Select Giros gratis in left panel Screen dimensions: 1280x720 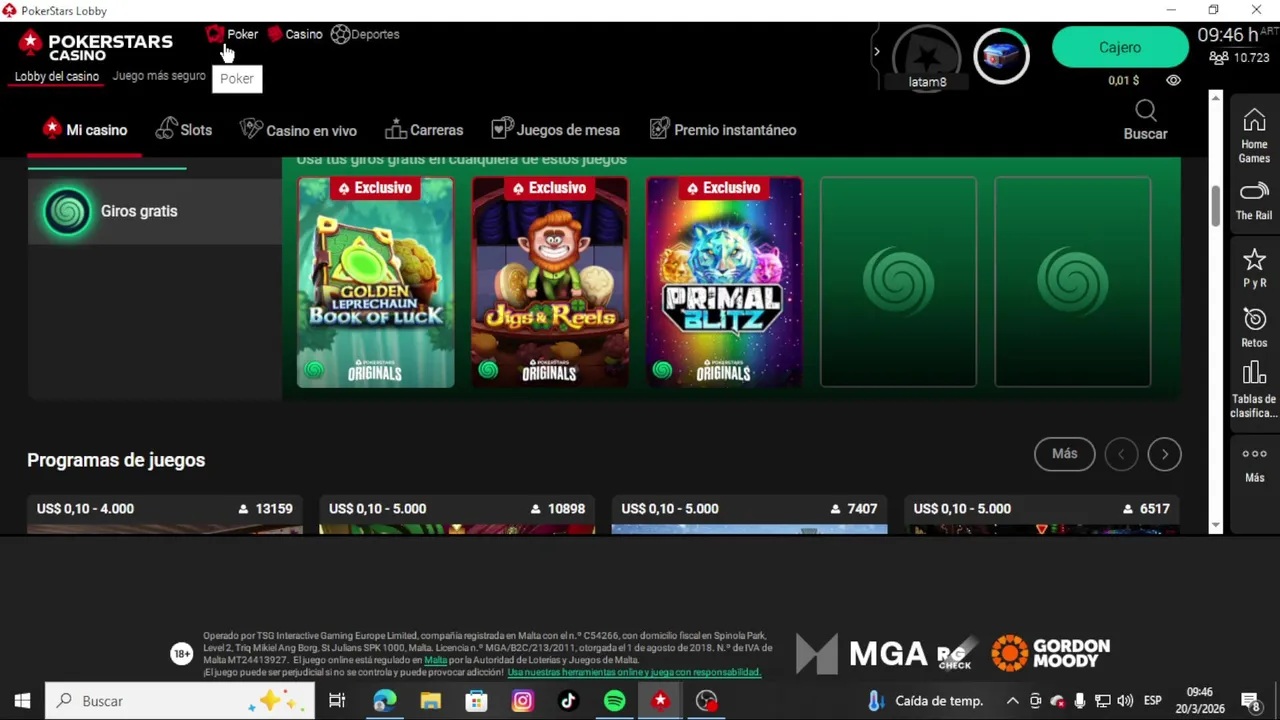[x=155, y=211]
